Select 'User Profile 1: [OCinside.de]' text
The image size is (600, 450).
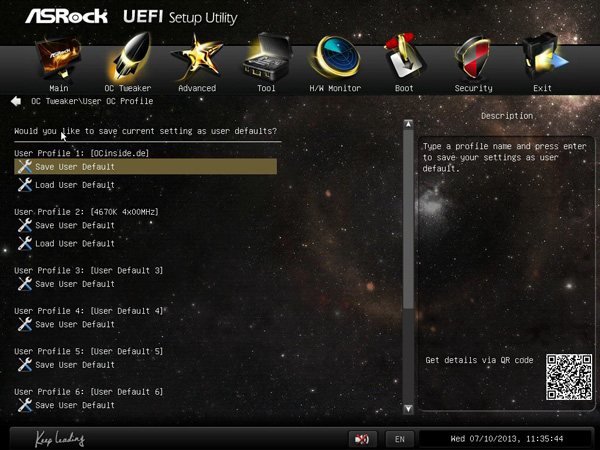82,153
